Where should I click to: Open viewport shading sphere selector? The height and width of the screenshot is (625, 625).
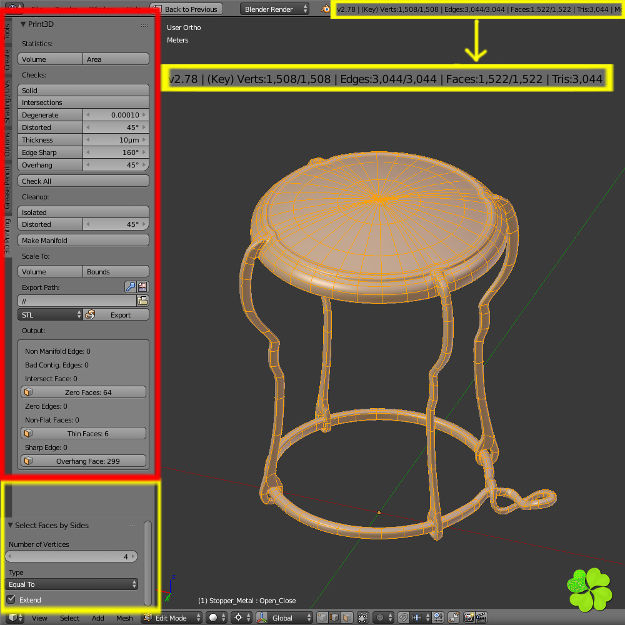coord(217,617)
